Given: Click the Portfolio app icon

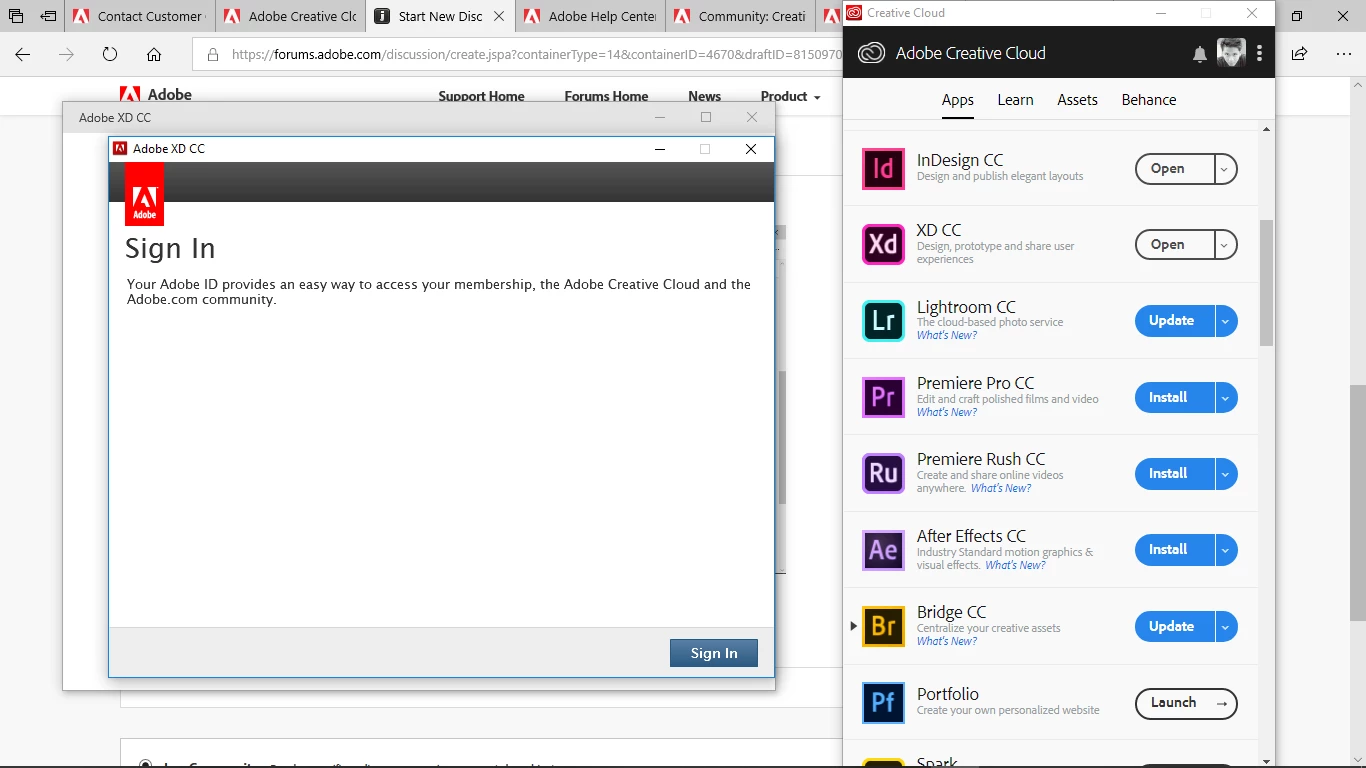Looking at the screenshot, I should pyautogui.click(x=883, y=703).
